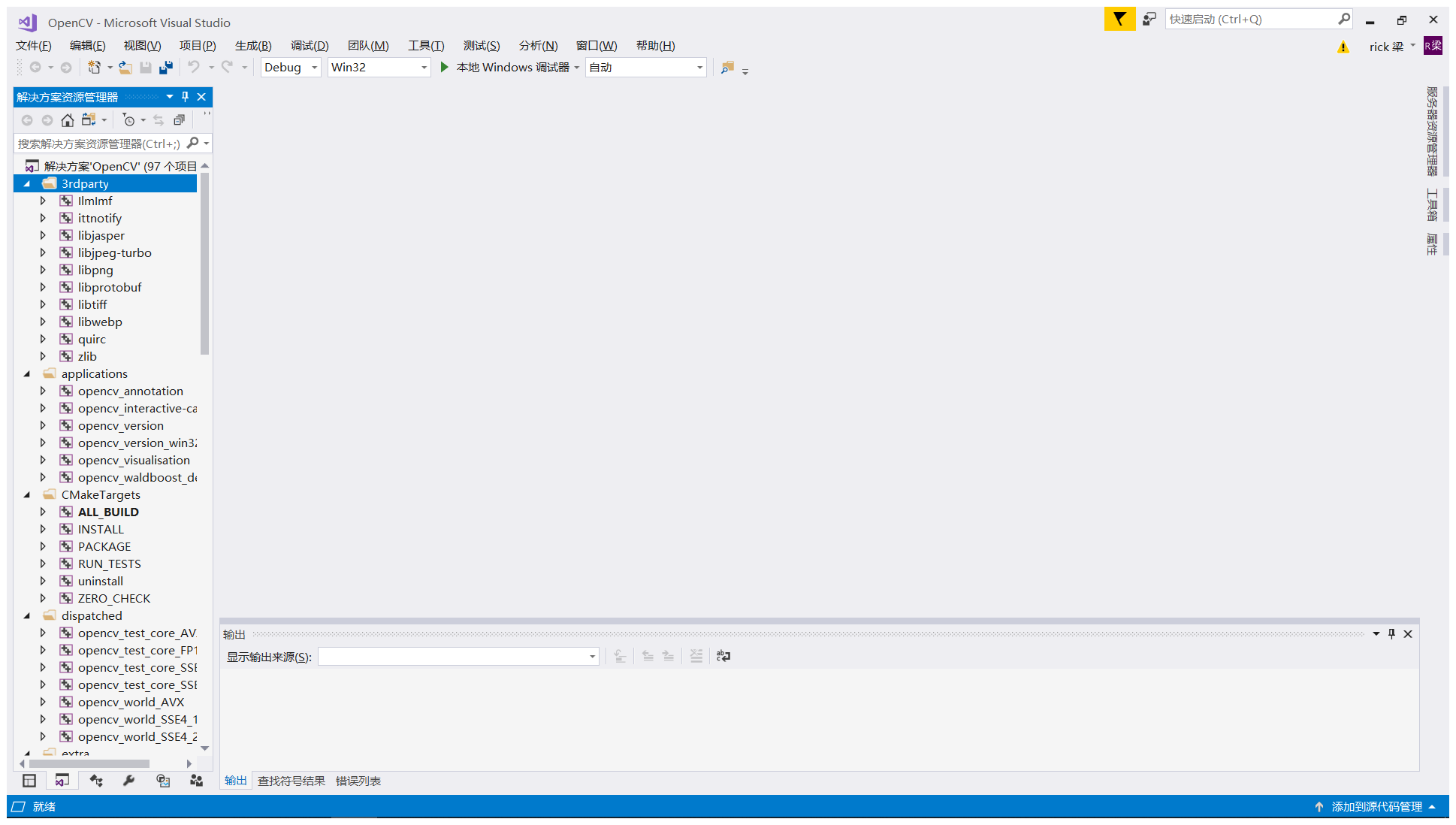Select the opencv_visualisation project
The image size is (1456, 825).
tap(134, 461)
